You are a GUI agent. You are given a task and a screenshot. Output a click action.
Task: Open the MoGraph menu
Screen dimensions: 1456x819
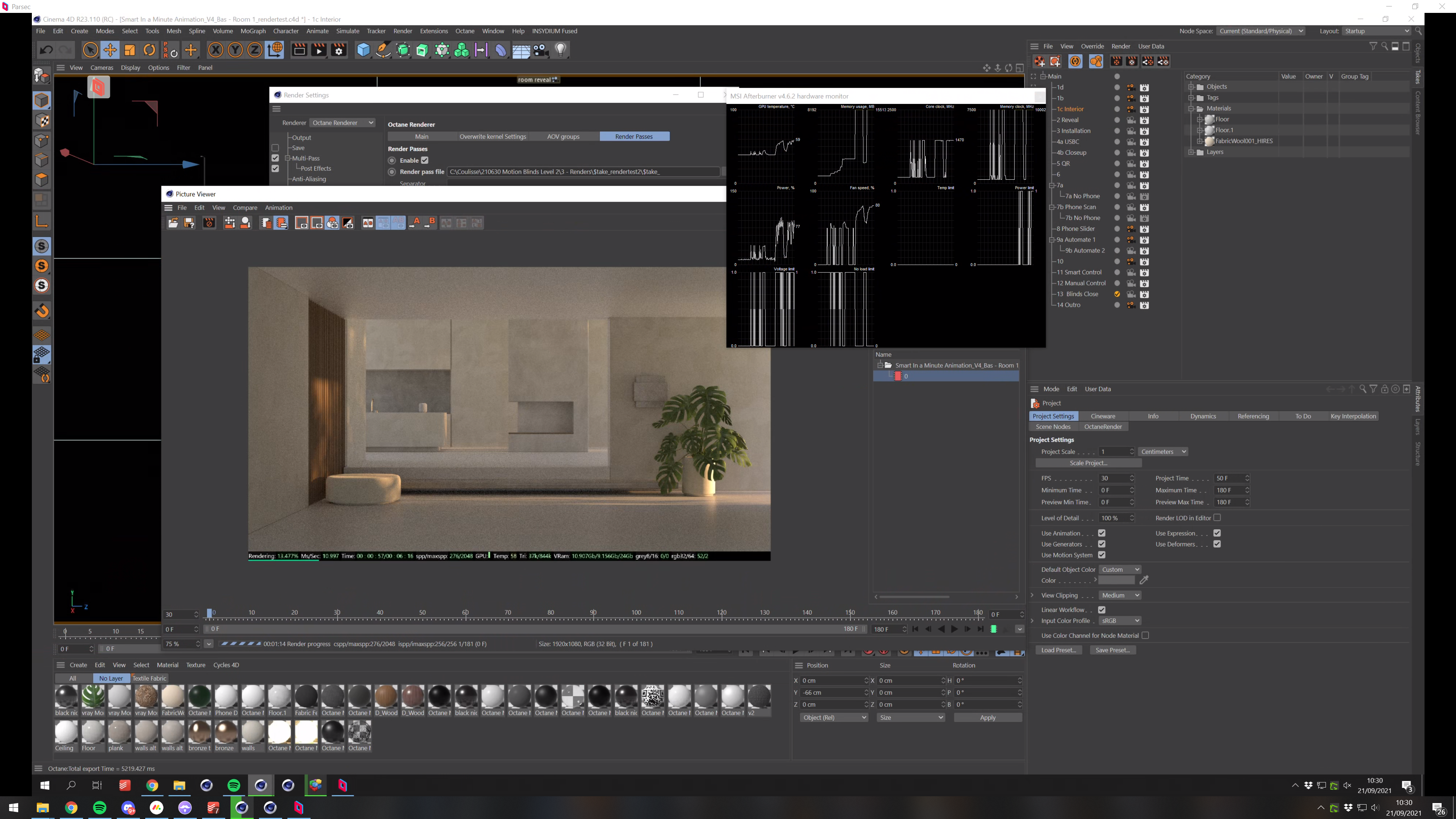point(253,31)
